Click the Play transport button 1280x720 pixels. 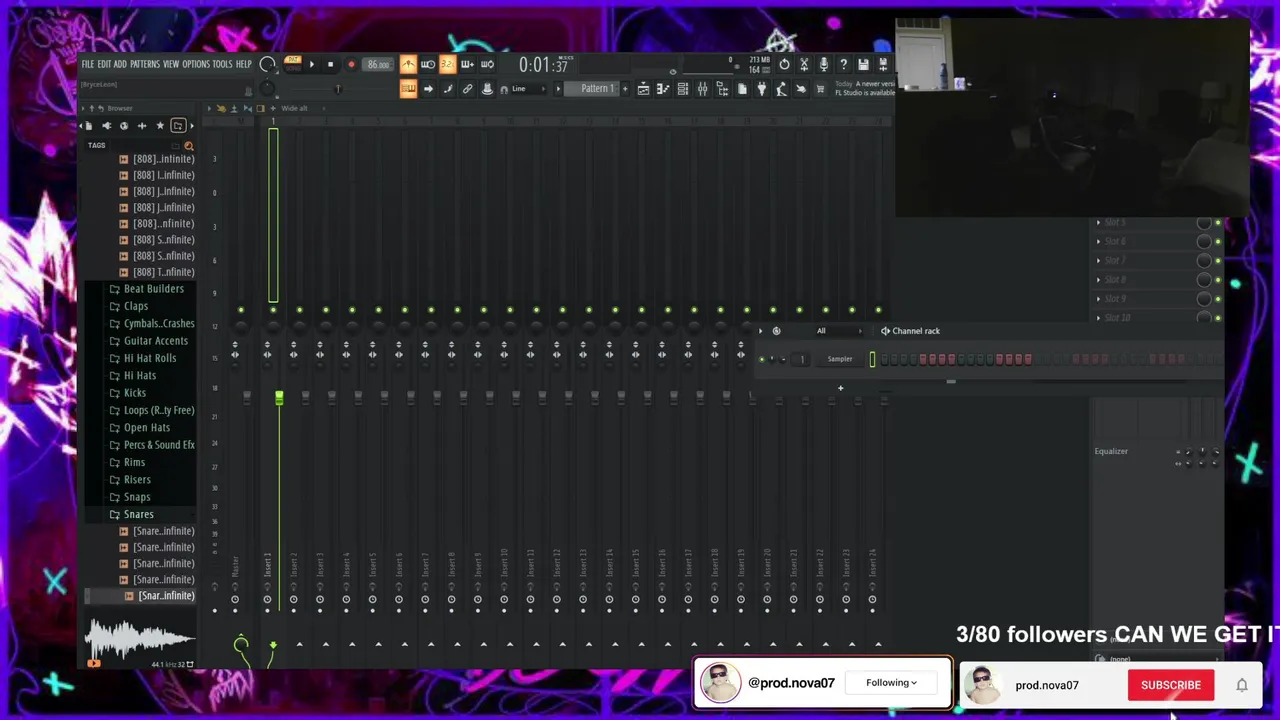311,64
